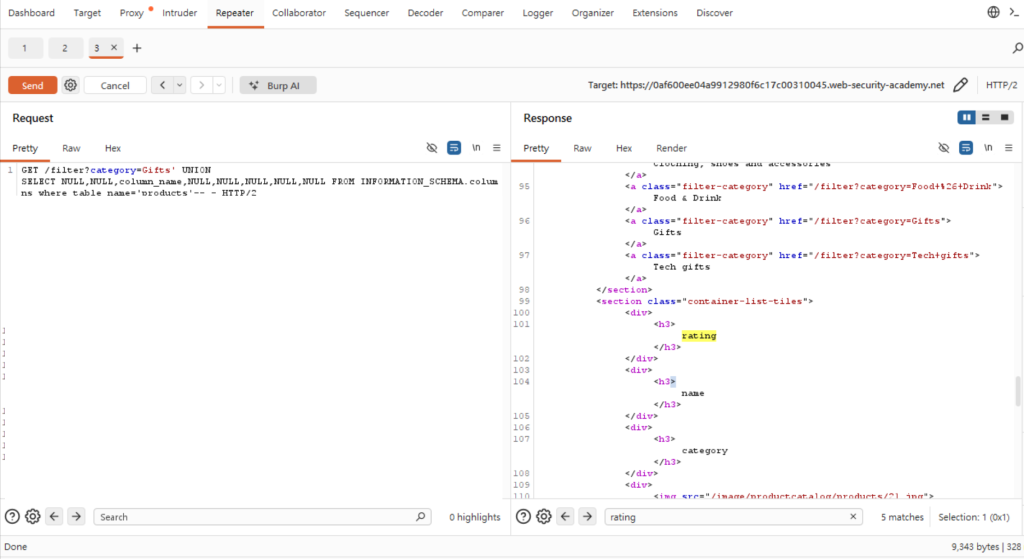Open help for Response search bar
Viewport: 1024px width, 559px height.
(x=523, y=517)
